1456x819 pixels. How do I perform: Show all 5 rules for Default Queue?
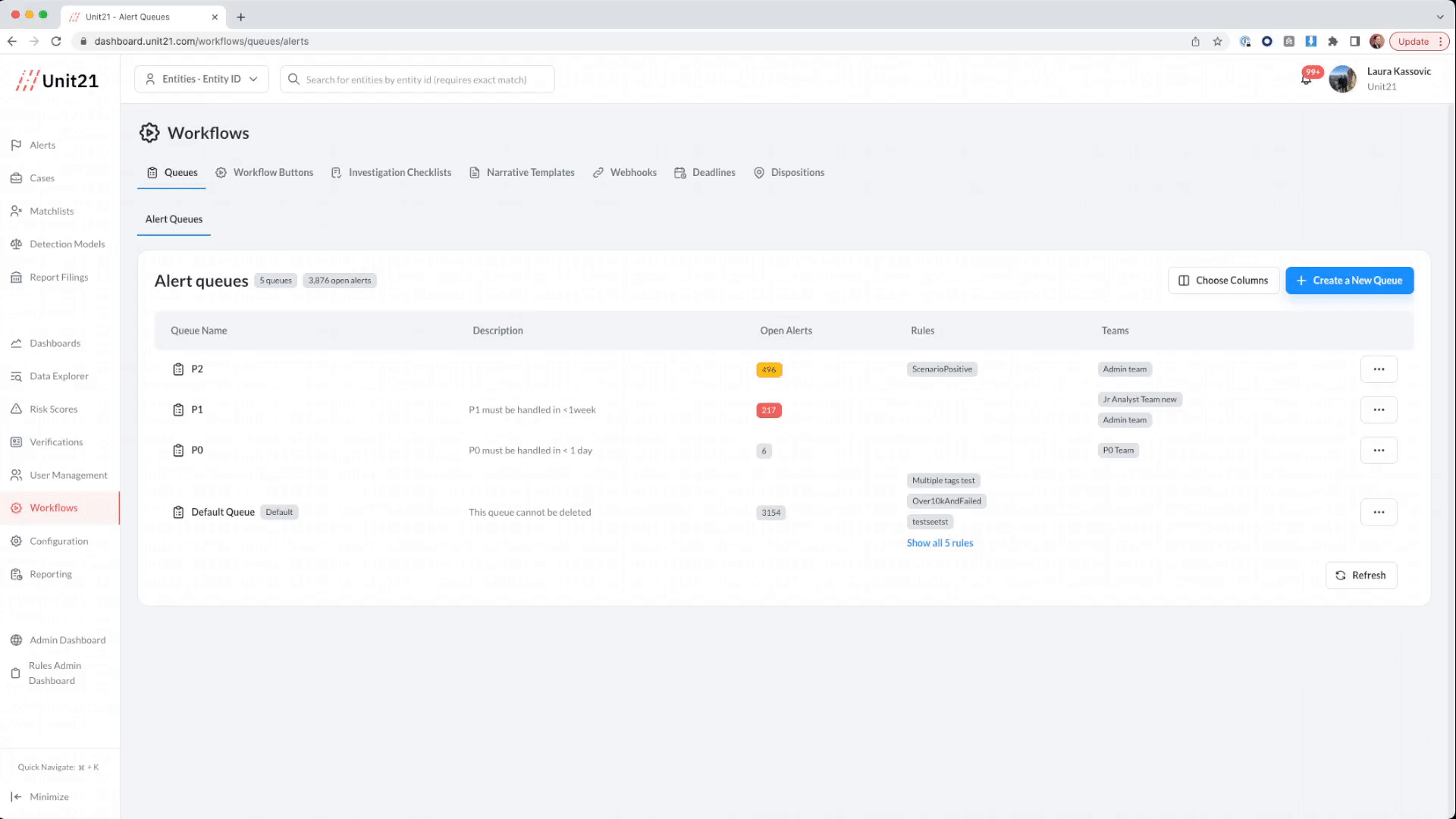pos(940,543)
